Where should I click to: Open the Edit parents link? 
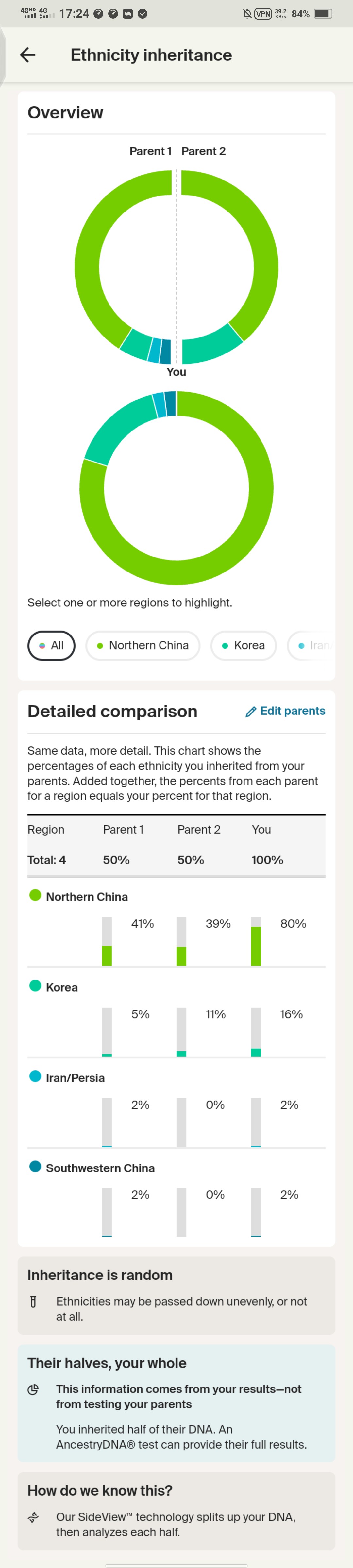(x=285, y=711)
